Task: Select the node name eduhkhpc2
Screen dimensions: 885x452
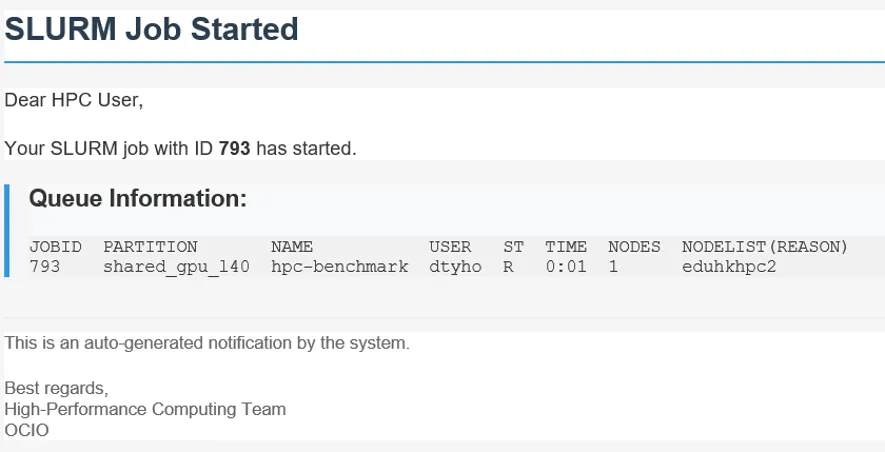Action: click(729, 267)
